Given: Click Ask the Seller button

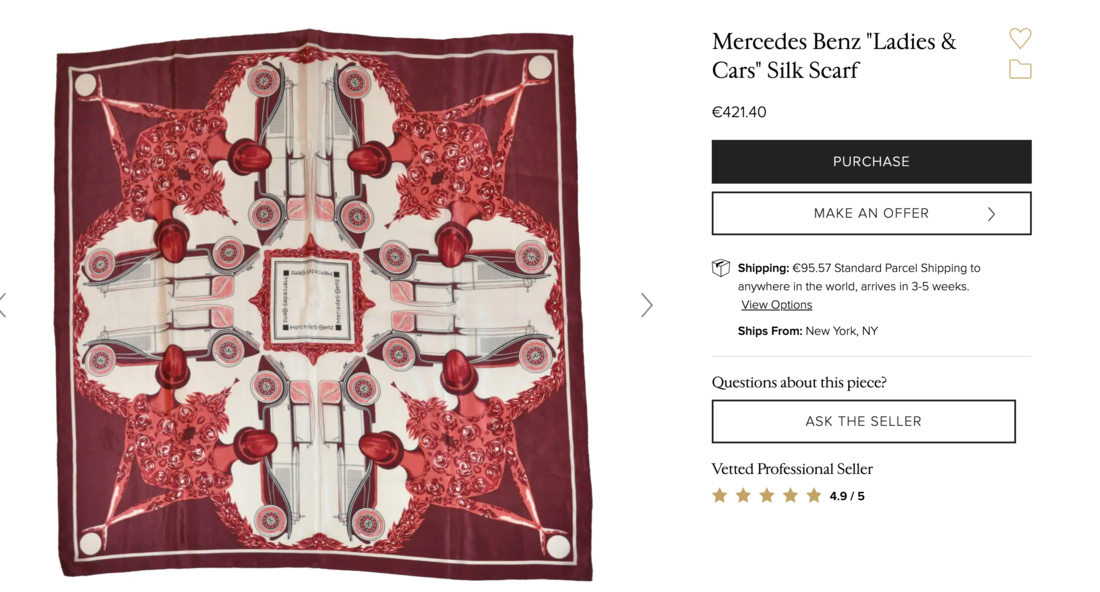Looking at the screenshot, I should pos(863,421).
